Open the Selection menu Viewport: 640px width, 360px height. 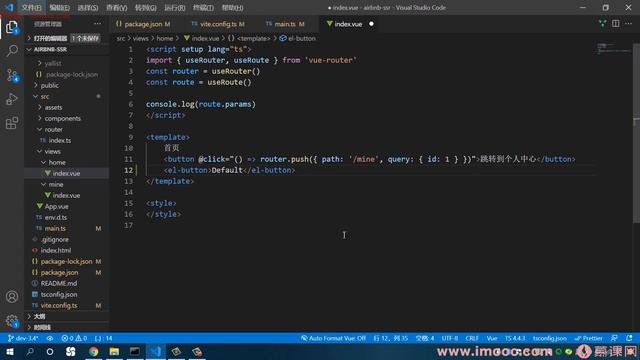[x=88, y=7]
